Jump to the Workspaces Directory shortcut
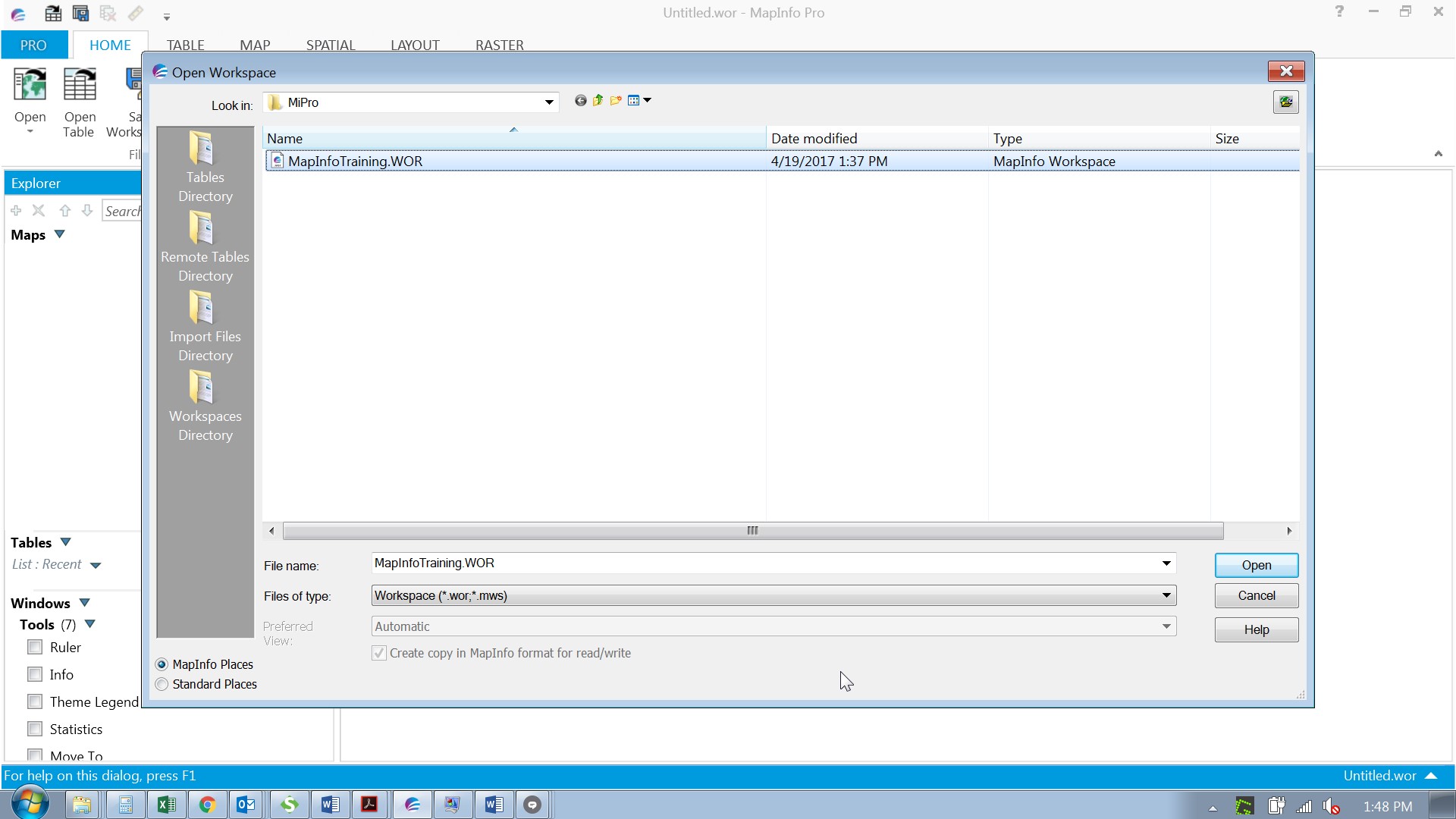1456x819 pixels. [202, 388]
